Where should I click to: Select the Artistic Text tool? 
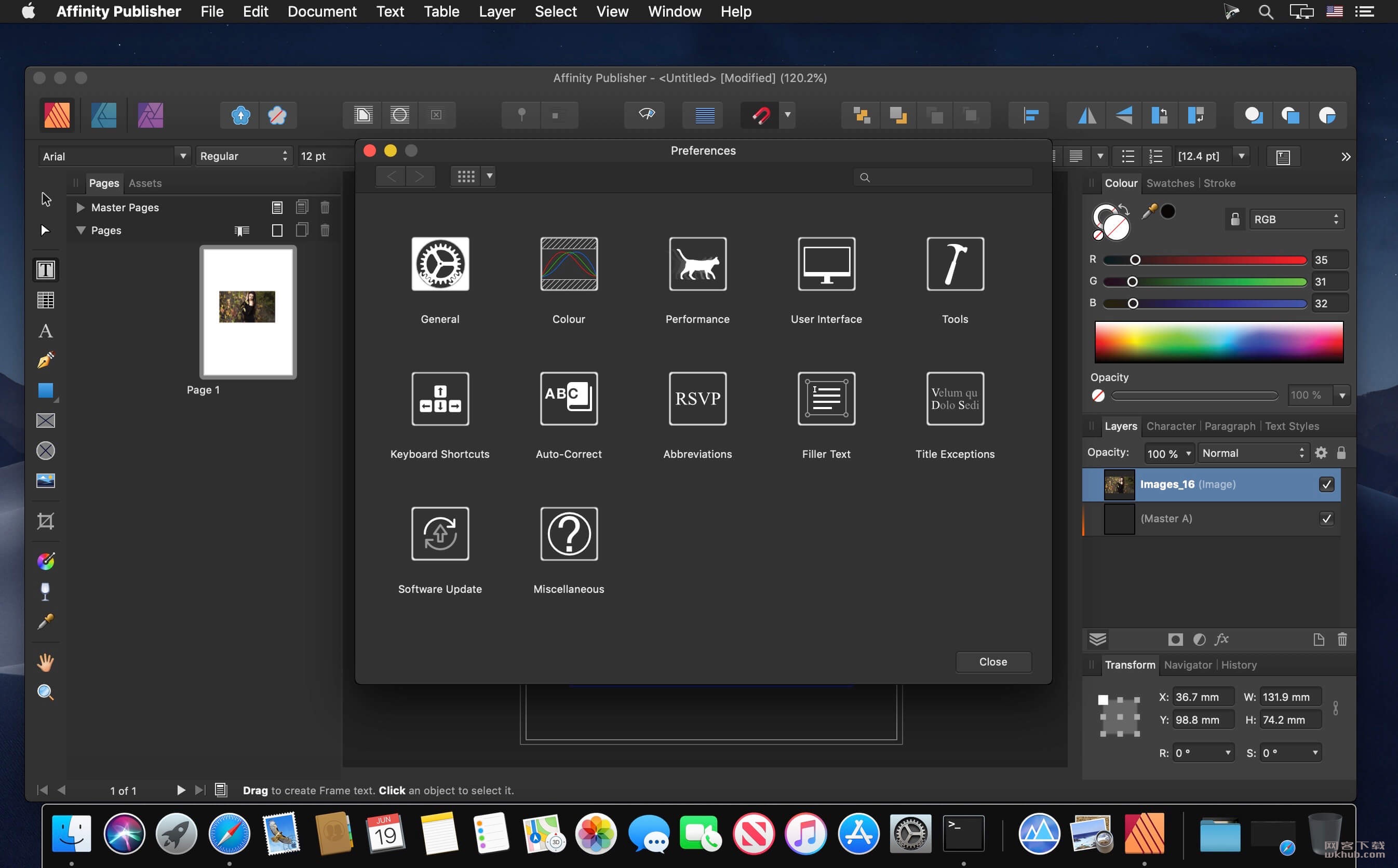45,331
